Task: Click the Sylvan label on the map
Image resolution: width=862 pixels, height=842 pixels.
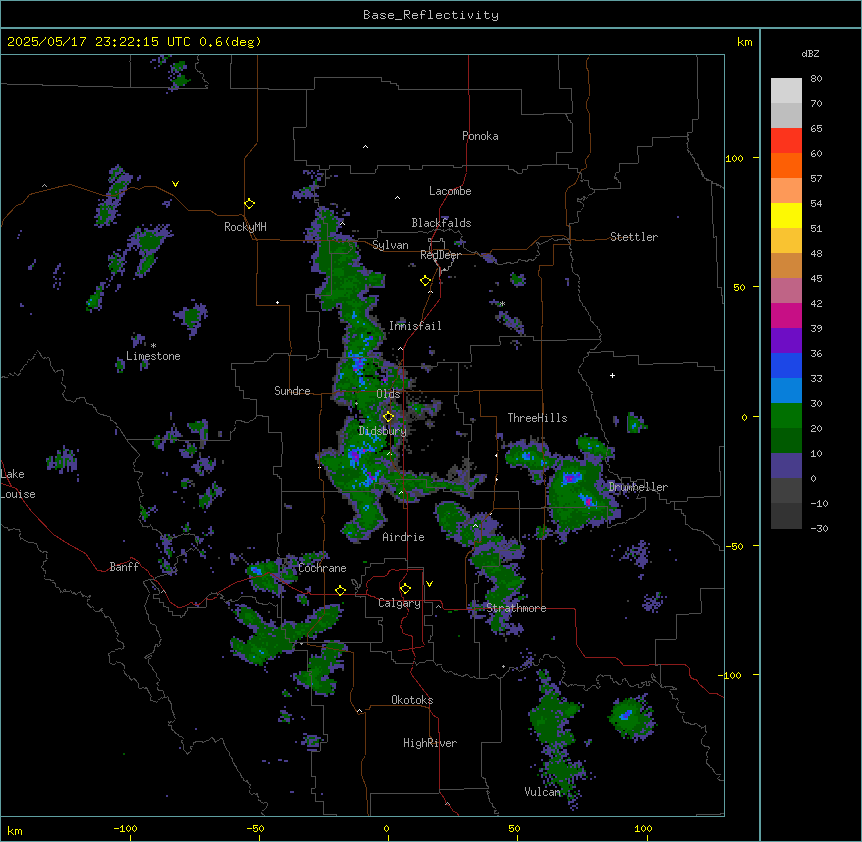Action: (390, 245)
